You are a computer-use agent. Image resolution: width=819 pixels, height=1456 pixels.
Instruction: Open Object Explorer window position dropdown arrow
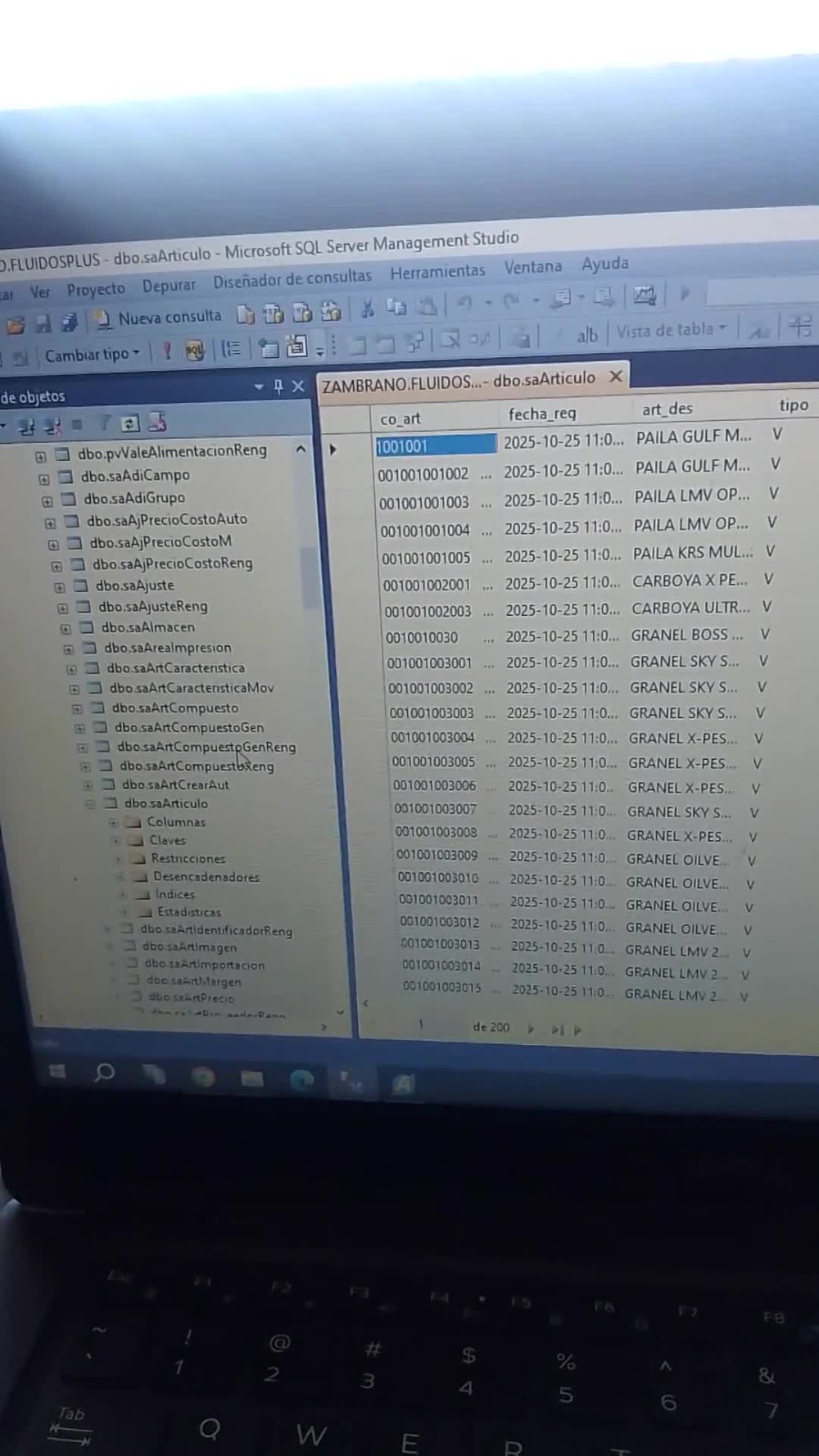[259, 387]
